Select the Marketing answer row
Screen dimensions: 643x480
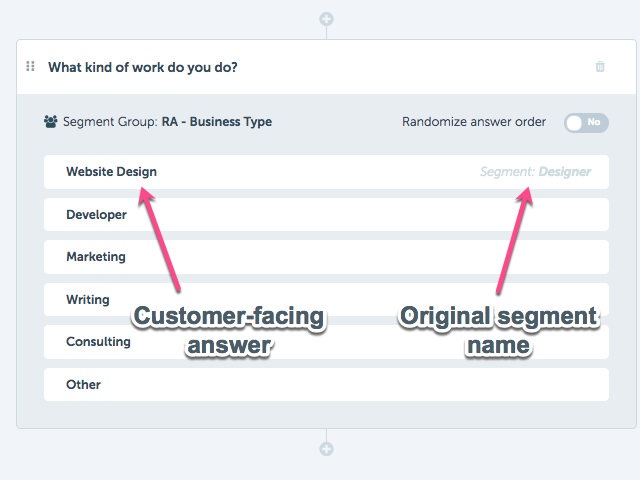[326, 257]
